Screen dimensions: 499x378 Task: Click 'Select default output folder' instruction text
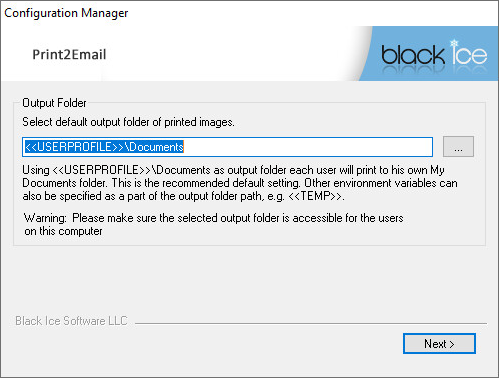point(128,122)
